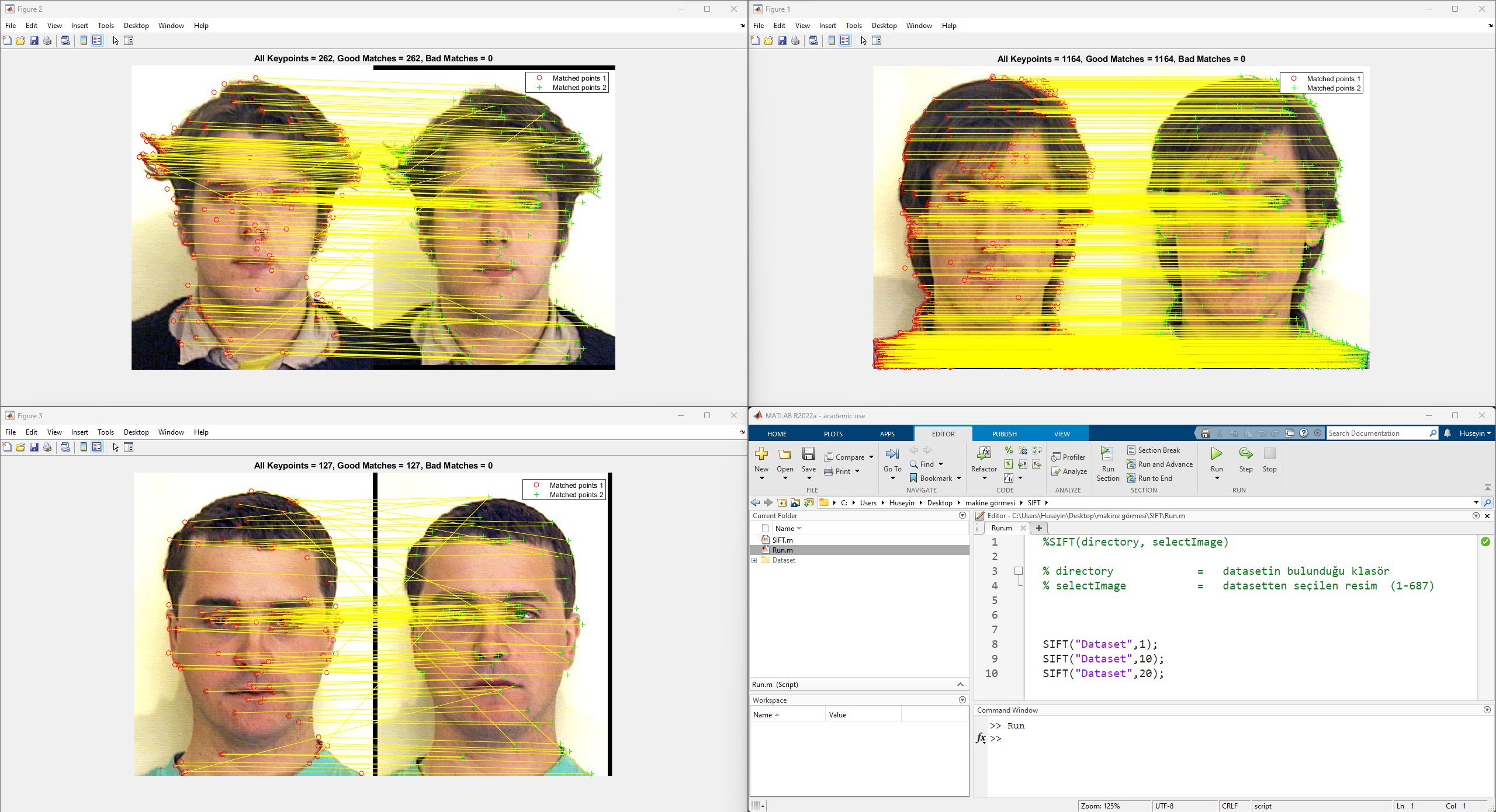Click the add new editor tab plus button
Screen dimensions: 1496x812
pos(1039,528)
